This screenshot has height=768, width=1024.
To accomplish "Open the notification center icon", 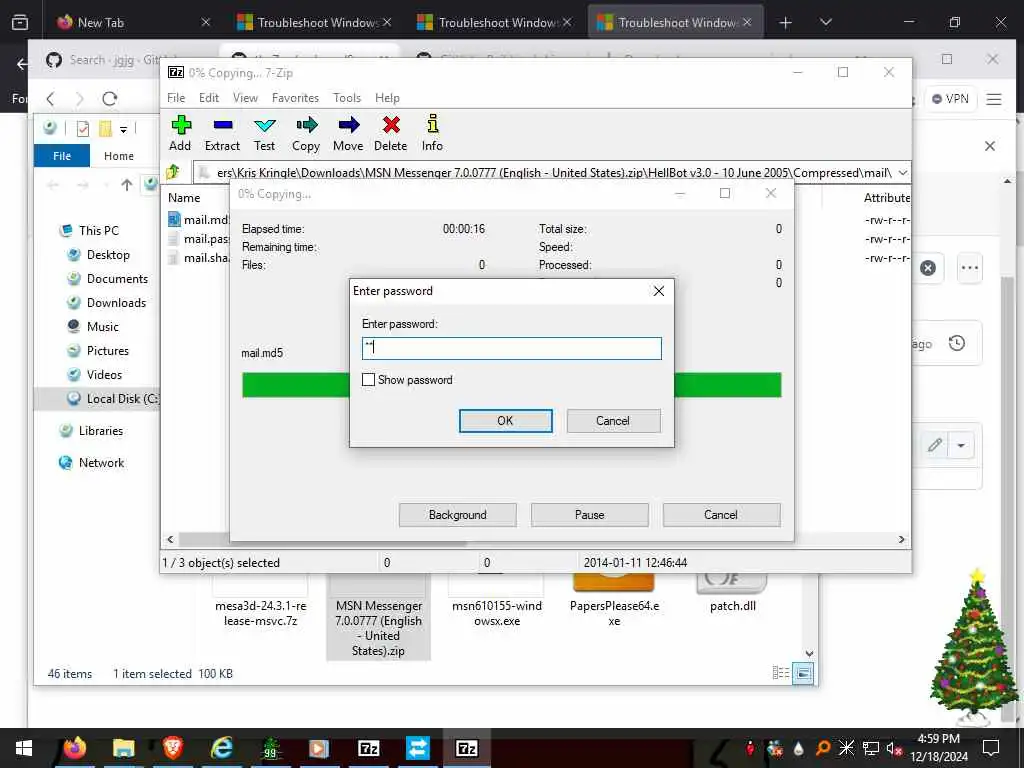I will (x=991, y=748).
